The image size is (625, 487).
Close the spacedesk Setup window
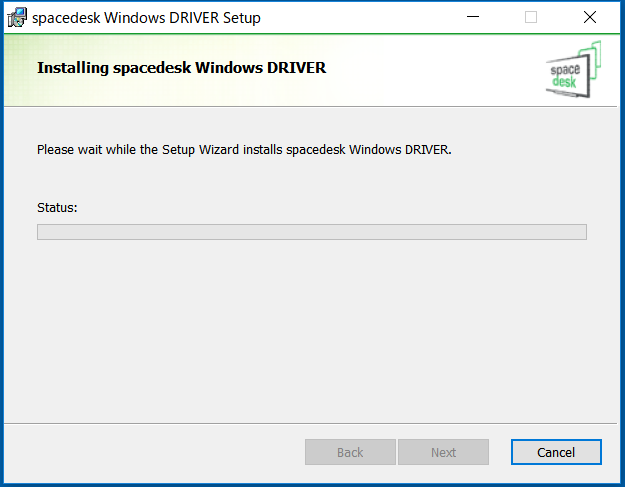coord(590,17)
